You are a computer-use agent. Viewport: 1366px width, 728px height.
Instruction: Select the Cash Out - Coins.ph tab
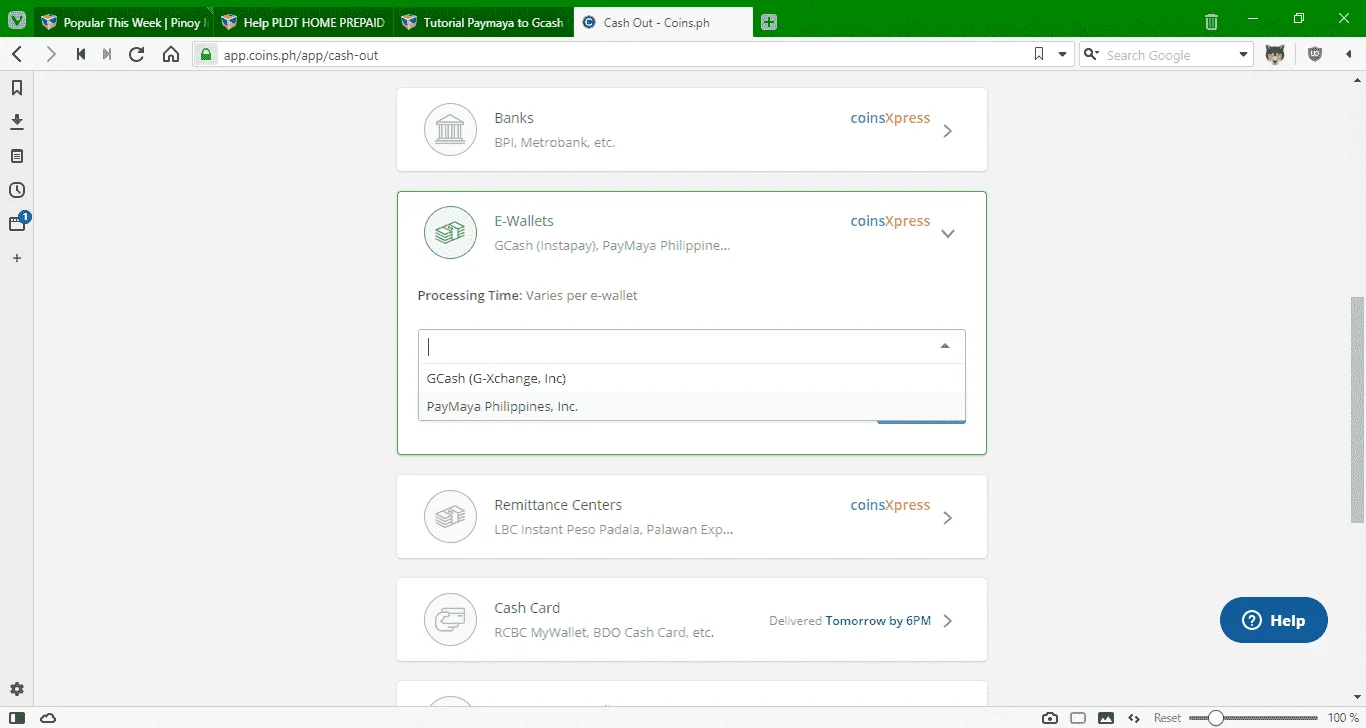(x=663, y=22)
